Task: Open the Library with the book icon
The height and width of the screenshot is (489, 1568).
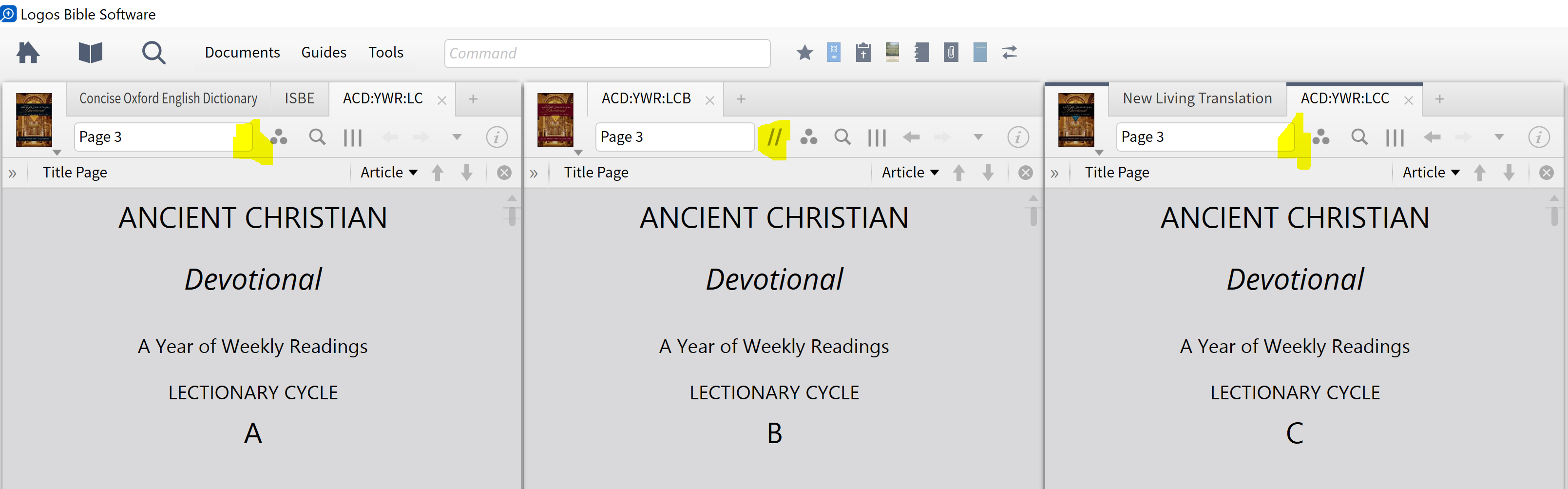Action: pyautogui.click(x=90, y=52)
